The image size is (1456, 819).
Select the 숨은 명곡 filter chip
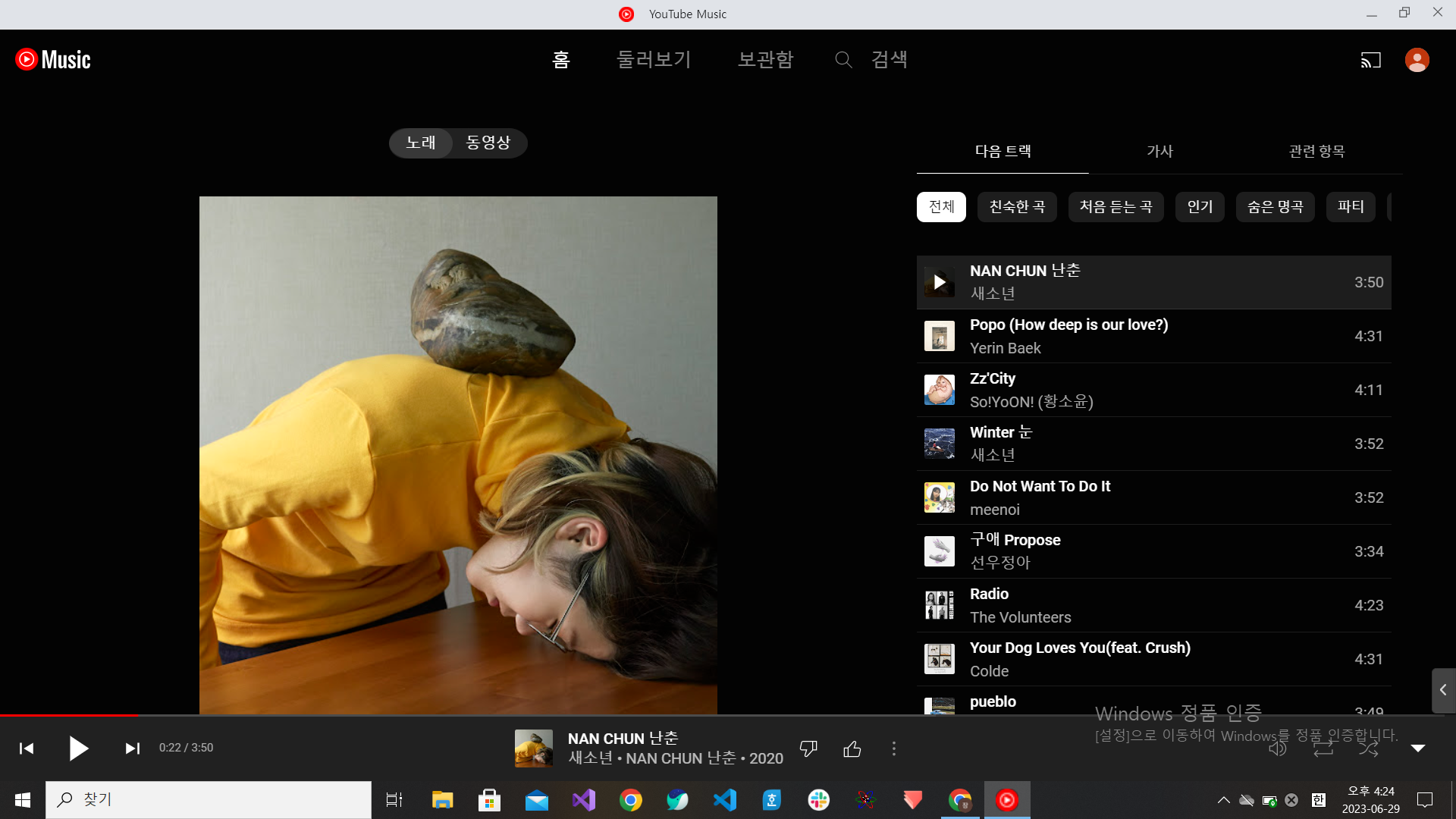pos(1276,207)
